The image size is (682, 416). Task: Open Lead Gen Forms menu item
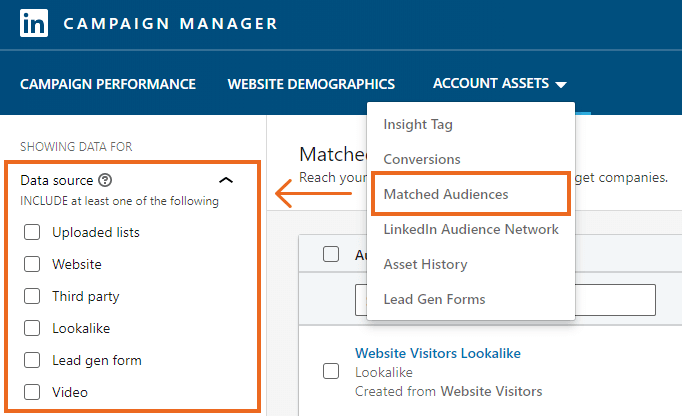coord(434,299)
